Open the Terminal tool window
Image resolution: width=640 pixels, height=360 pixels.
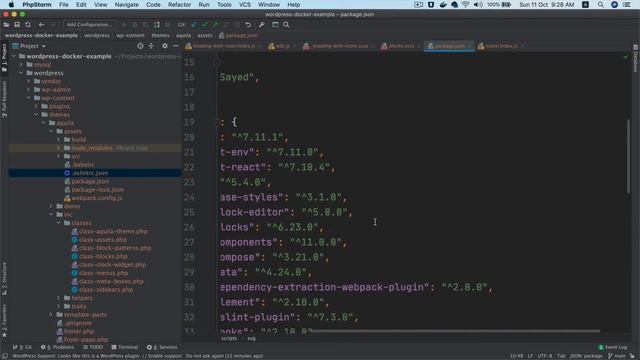point(124,347)
